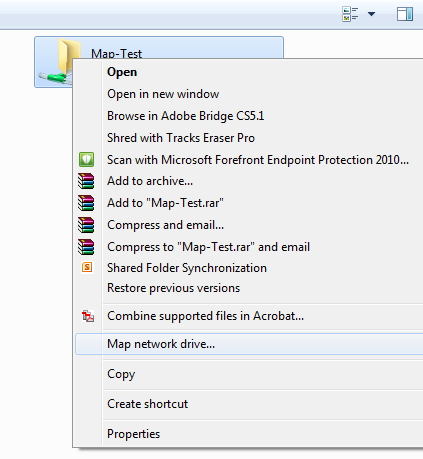
Task: Choose Add to "Map-Test.rar"
Action: click(x=165, y=203)
